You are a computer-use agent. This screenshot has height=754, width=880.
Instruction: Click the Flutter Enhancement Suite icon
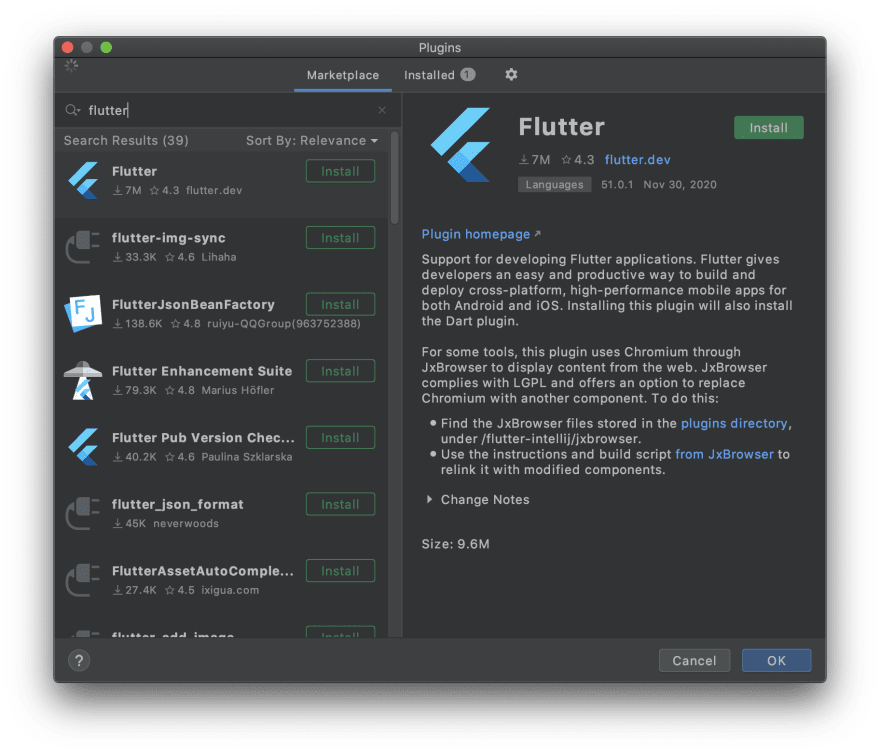tap(83, 380)
